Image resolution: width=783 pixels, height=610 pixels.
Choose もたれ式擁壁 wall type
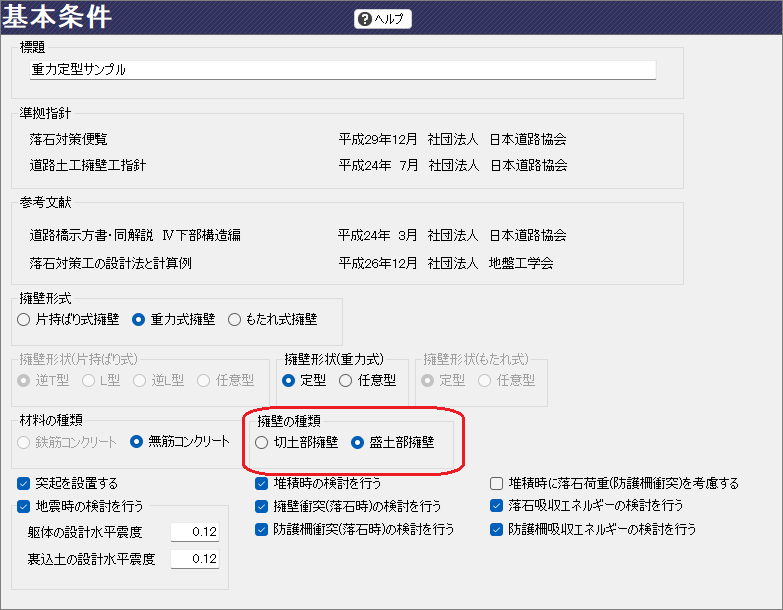point(235,320)
